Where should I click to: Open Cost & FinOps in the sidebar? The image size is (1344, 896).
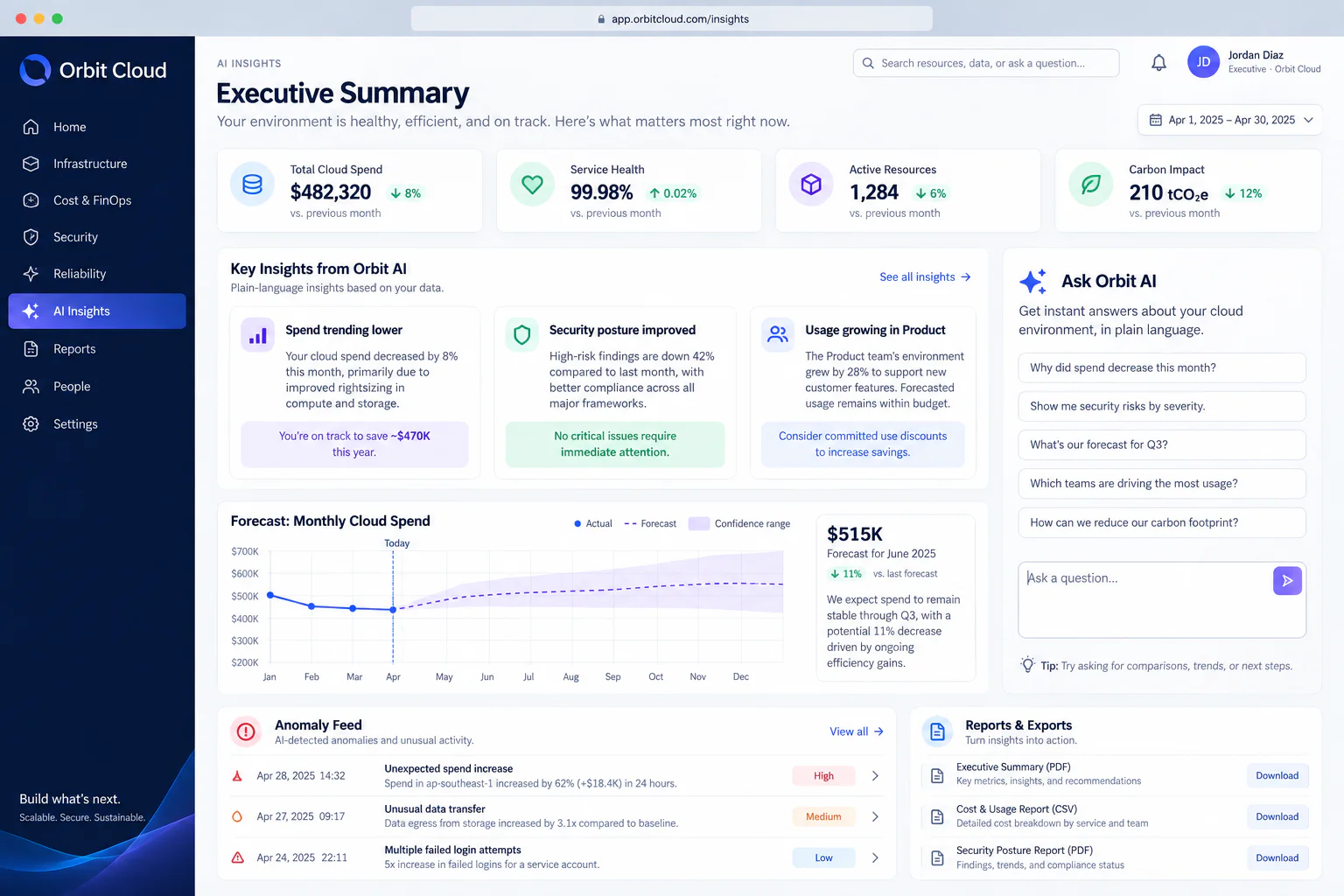tap(97, 200)
